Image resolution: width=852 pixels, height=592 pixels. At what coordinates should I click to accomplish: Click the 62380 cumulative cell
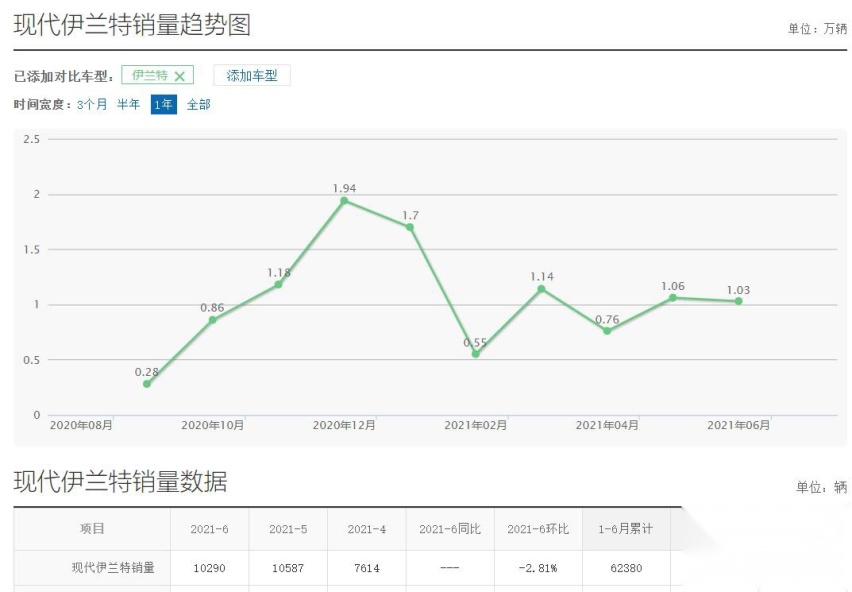click(626, 568)
